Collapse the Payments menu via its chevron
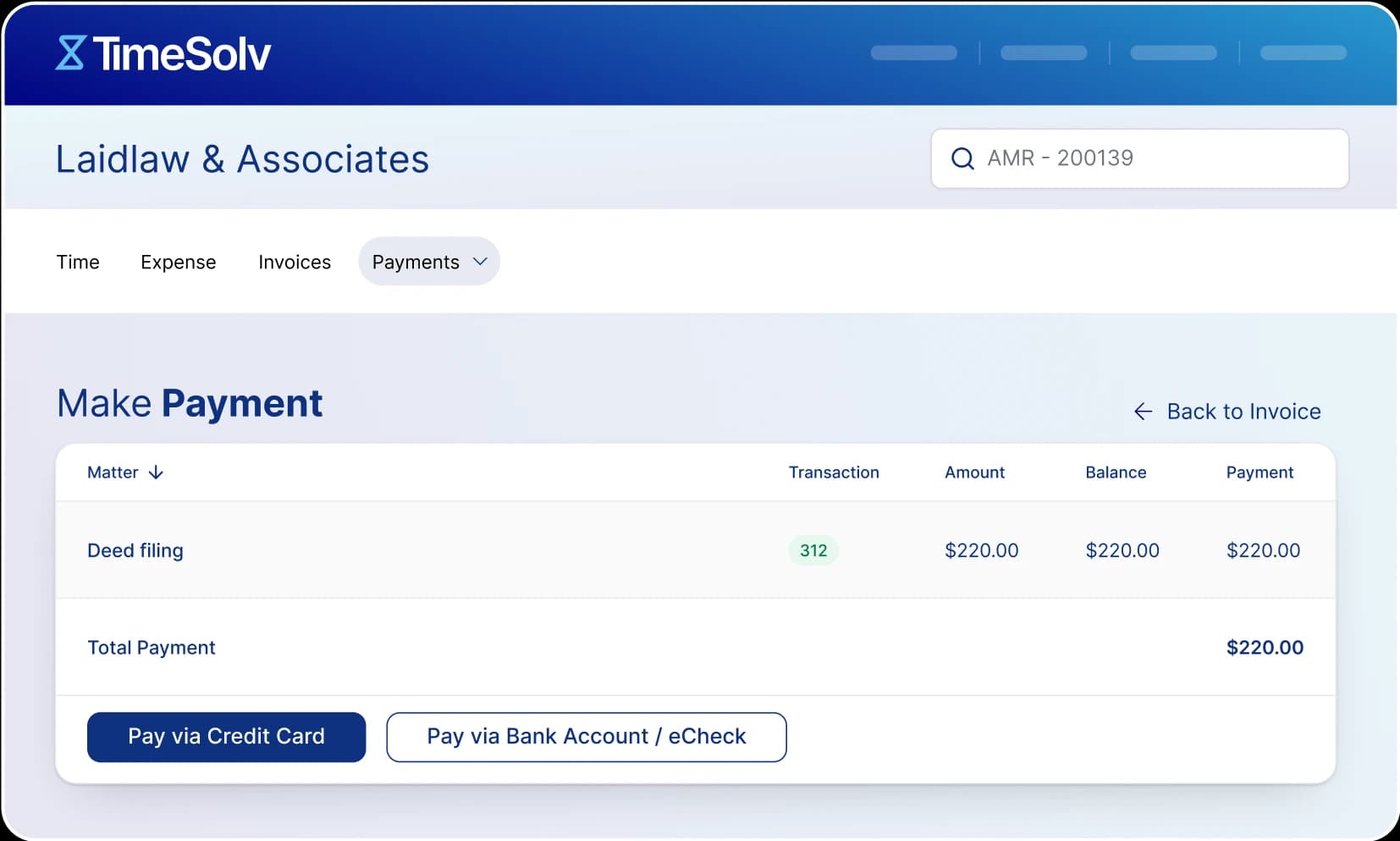This screenshot has height=841, width=1400. tap(479, 261)
